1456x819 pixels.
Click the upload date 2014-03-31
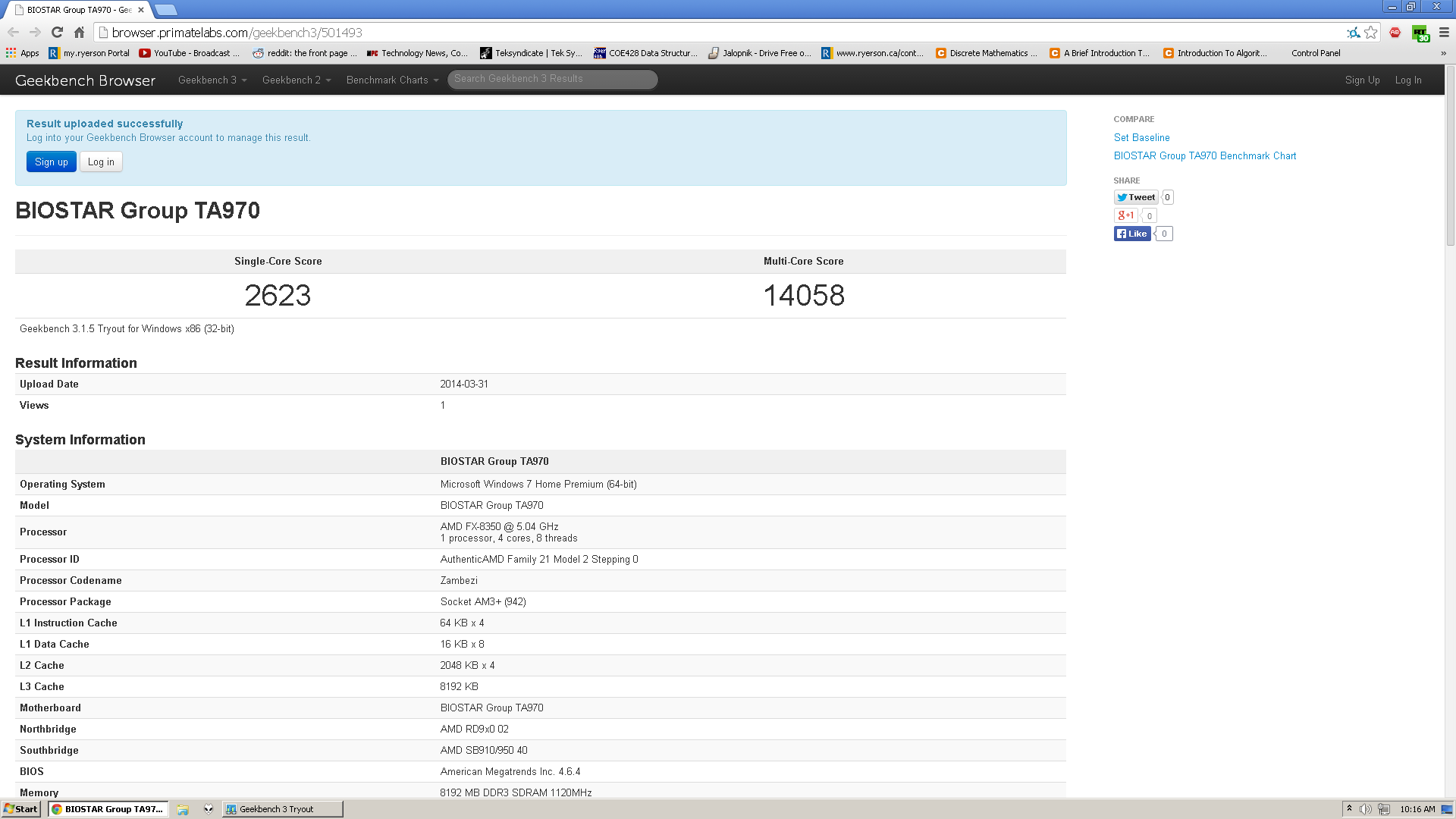coord(464,384)
